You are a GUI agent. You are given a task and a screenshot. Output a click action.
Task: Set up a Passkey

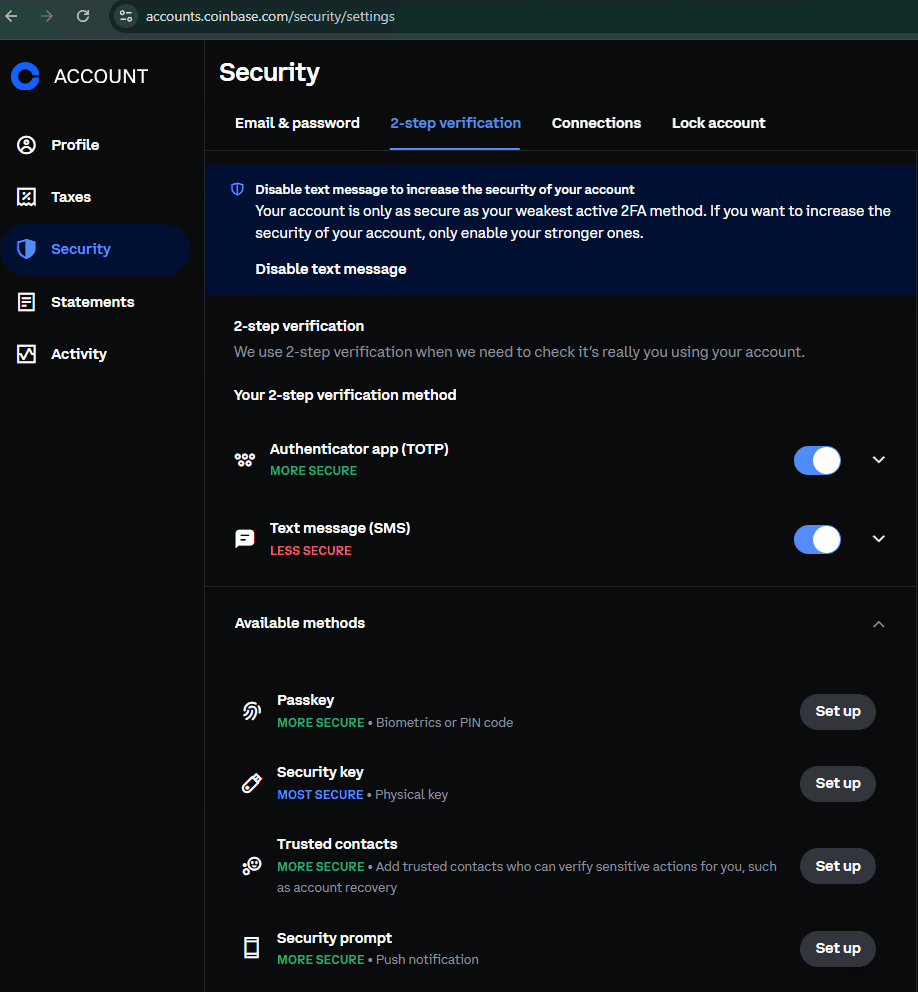coord(837,711)
